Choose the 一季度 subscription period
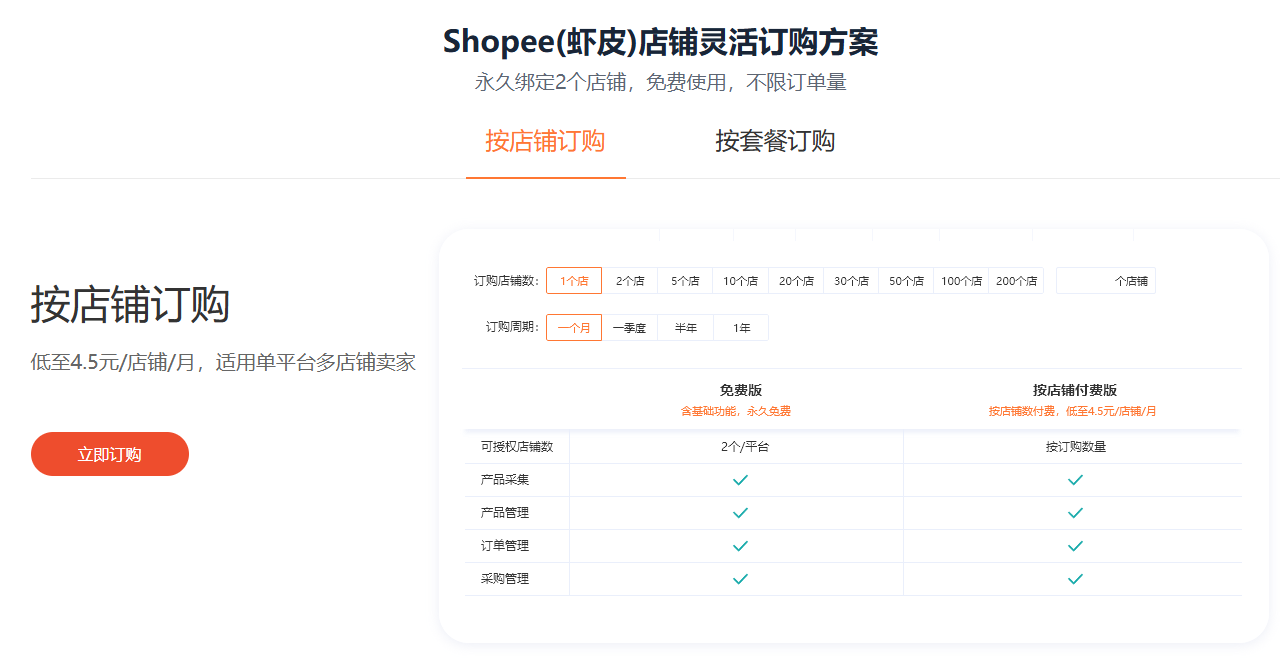This screenshot has height=658, width=1280. (x=629, y=328)
